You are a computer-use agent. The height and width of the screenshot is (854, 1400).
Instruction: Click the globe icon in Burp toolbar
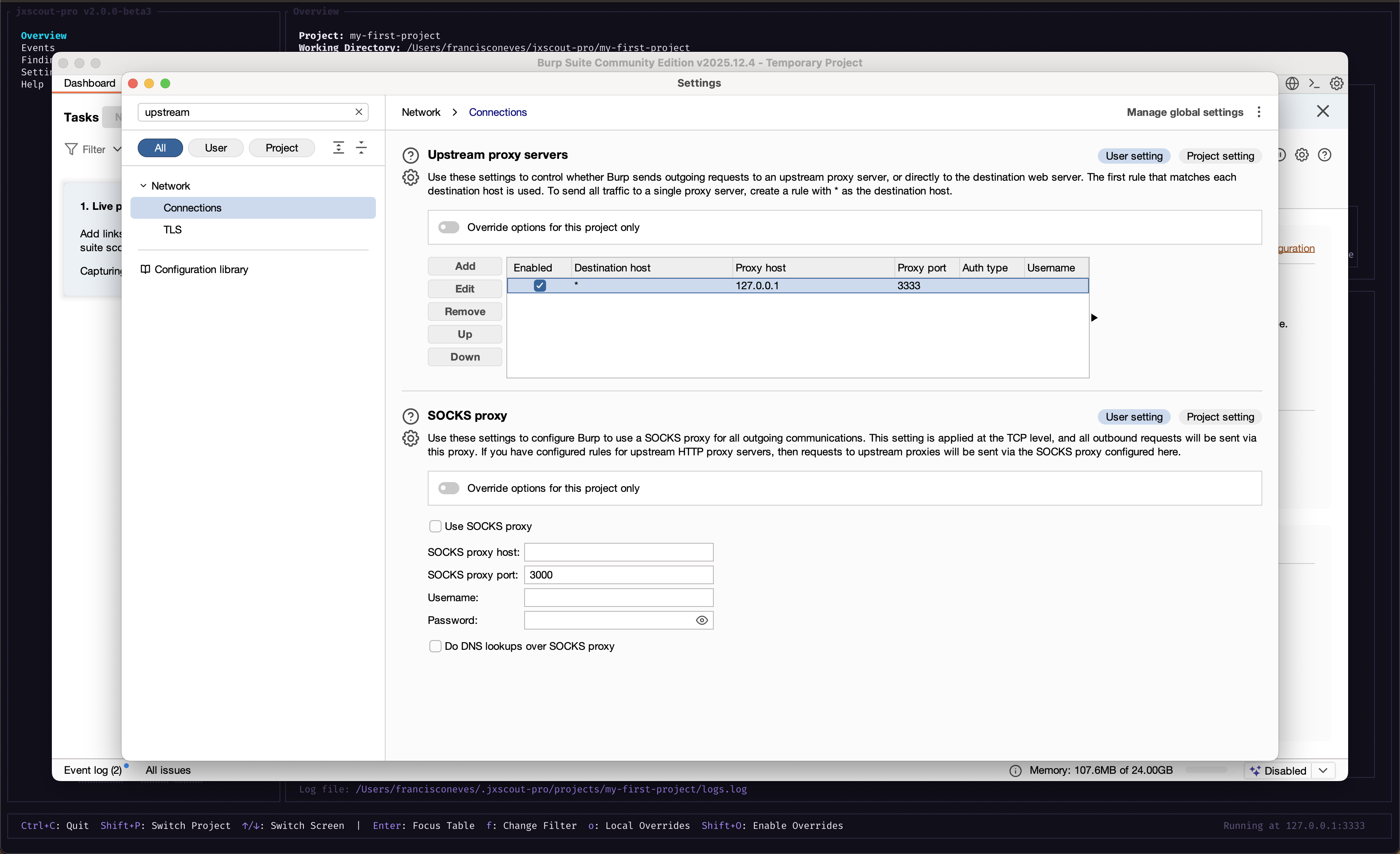coord(1292,83)
